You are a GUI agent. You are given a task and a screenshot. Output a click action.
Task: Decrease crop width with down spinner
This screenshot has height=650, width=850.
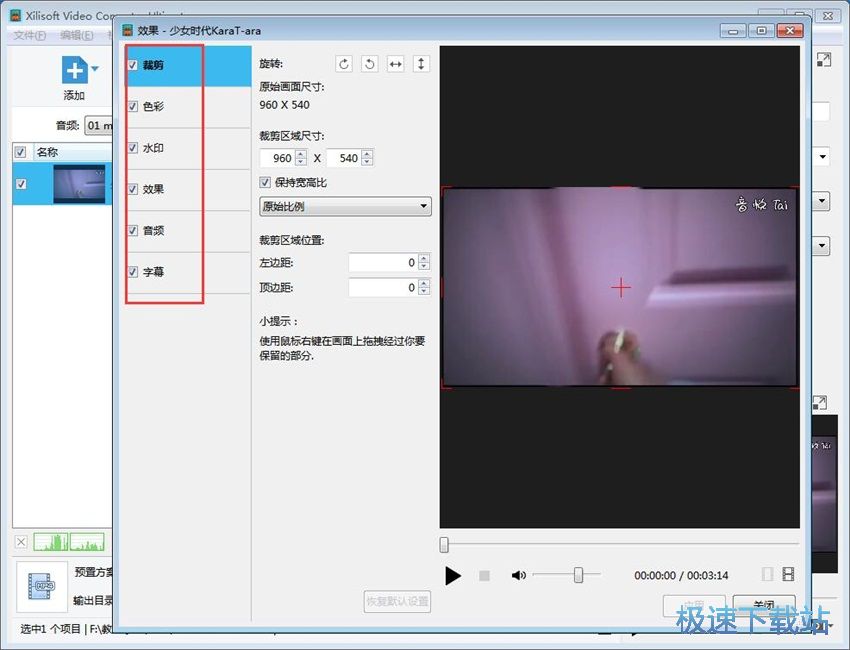301,162
